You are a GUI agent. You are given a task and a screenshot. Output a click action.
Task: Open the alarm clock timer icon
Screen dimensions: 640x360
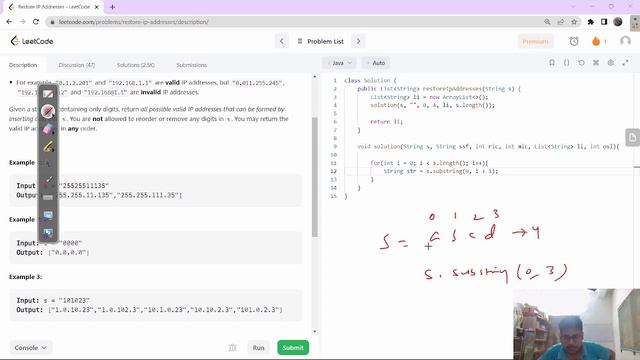pyautogui.click(x=574, y=41)
